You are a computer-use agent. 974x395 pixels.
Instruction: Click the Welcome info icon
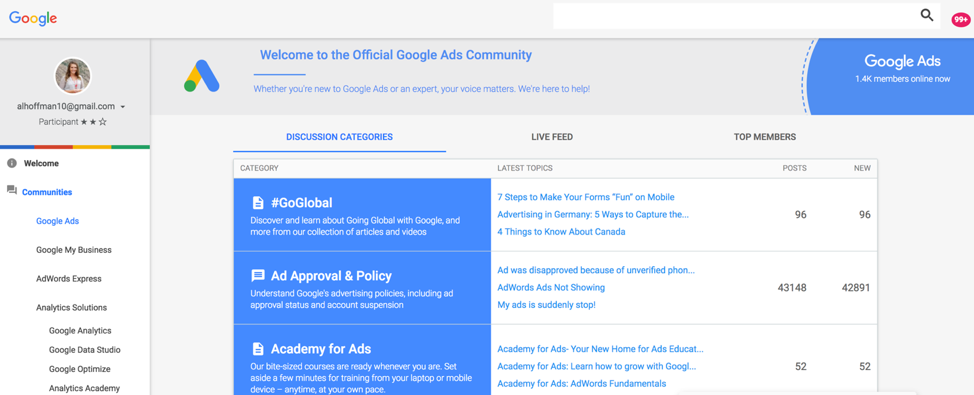tap(12, 163)
